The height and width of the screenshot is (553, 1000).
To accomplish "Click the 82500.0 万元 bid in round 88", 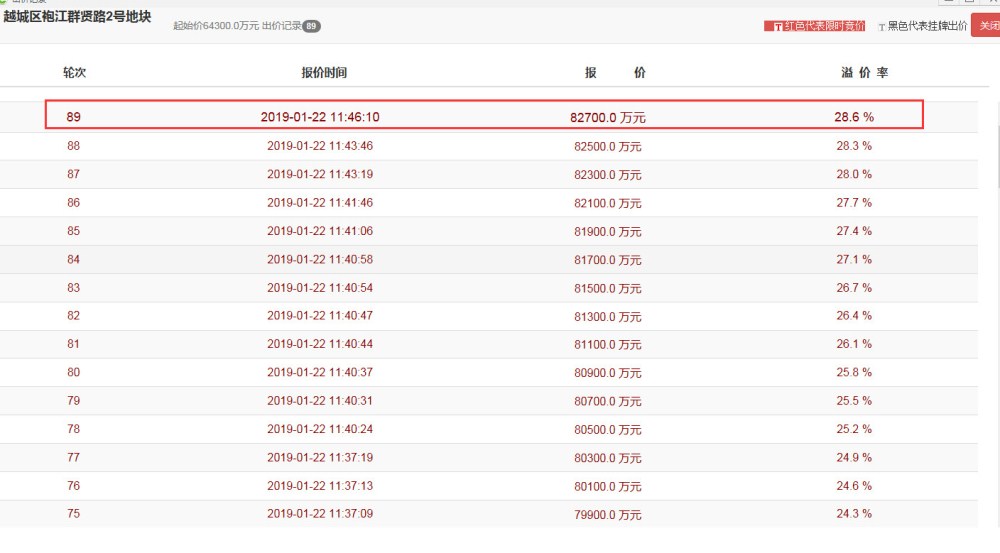I will [x=607, y=146].
